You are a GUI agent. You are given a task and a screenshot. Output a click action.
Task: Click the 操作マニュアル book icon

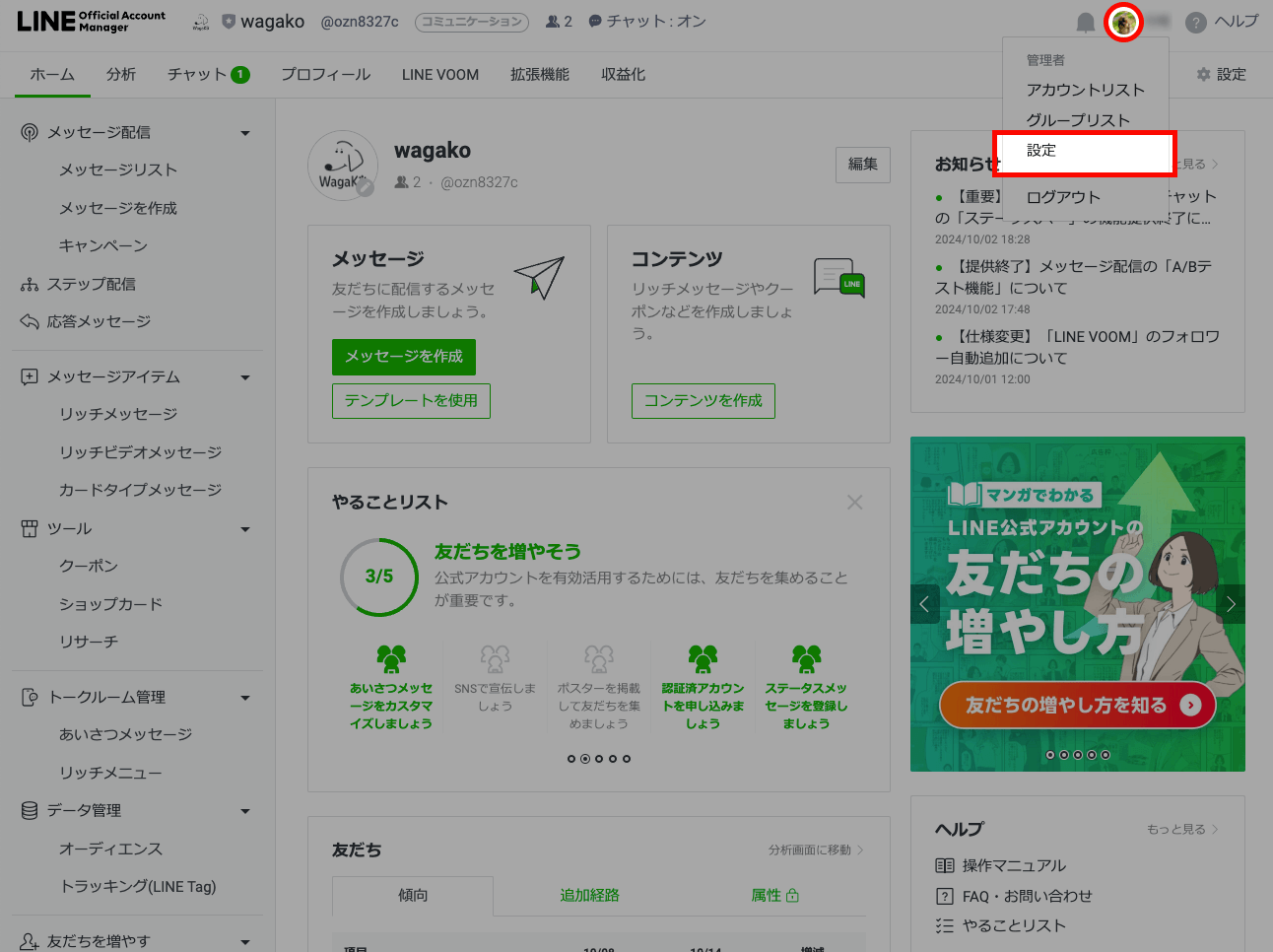pyautogui.click(x=944, y=865)
